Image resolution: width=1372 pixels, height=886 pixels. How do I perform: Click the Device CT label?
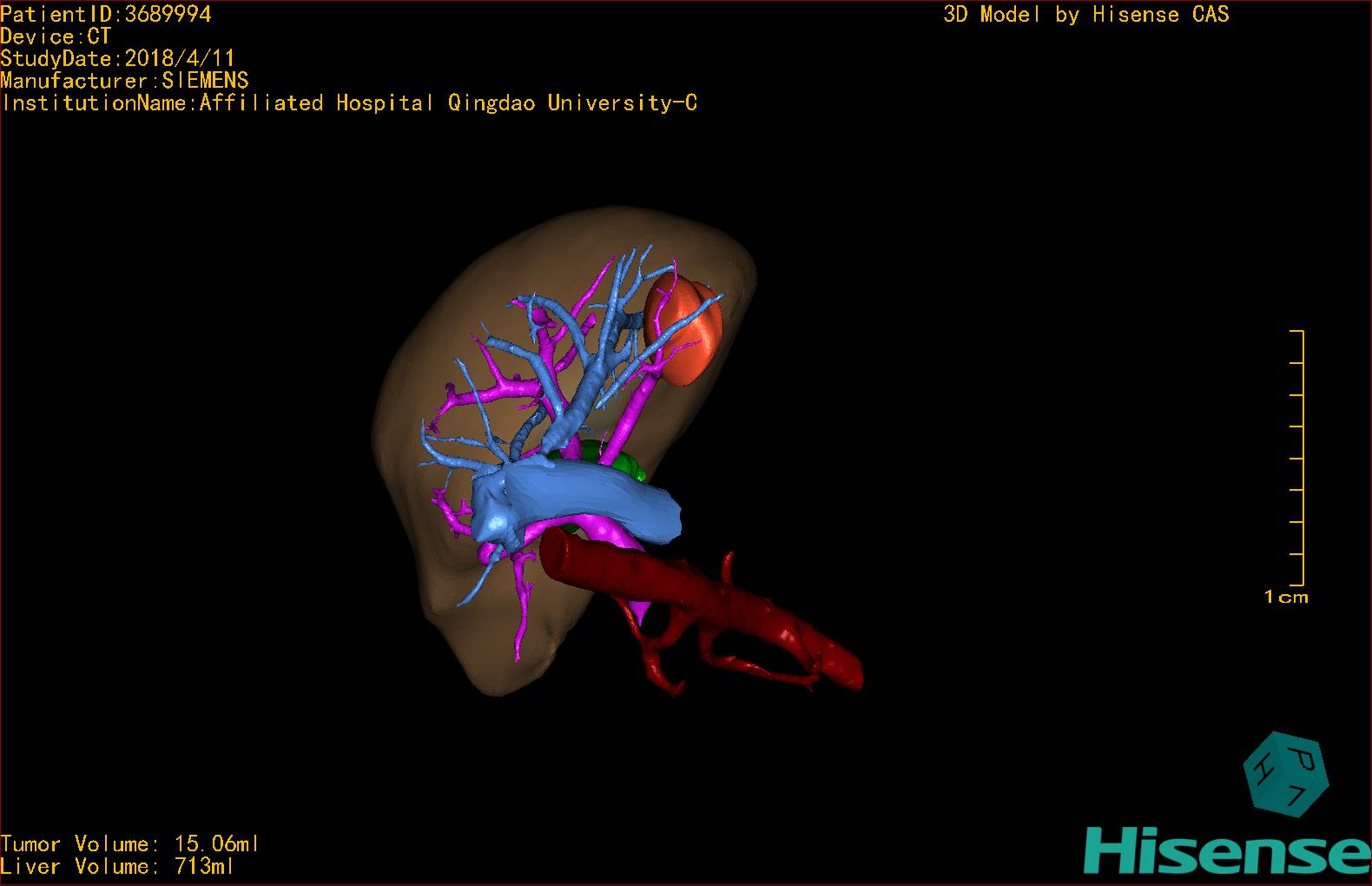pos(56,36)
